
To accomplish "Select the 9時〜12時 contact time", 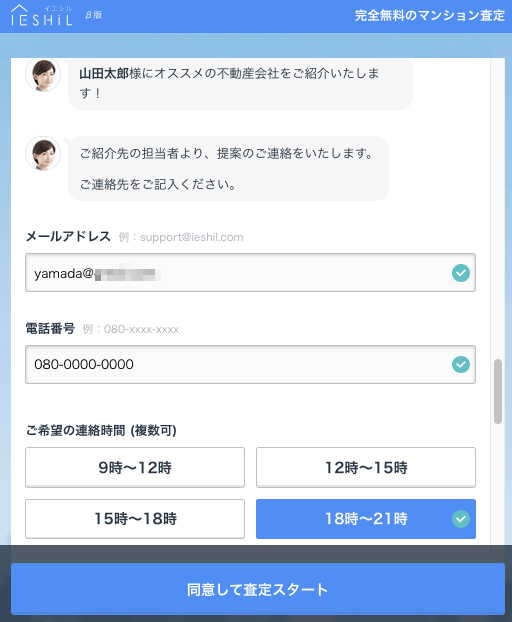I will [x=135, y=467].
